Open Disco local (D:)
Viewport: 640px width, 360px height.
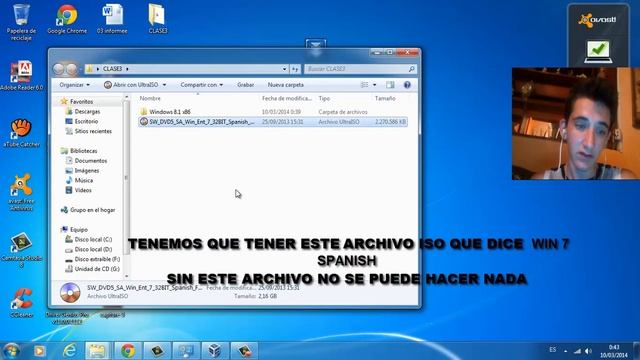(x=93, y=249)
